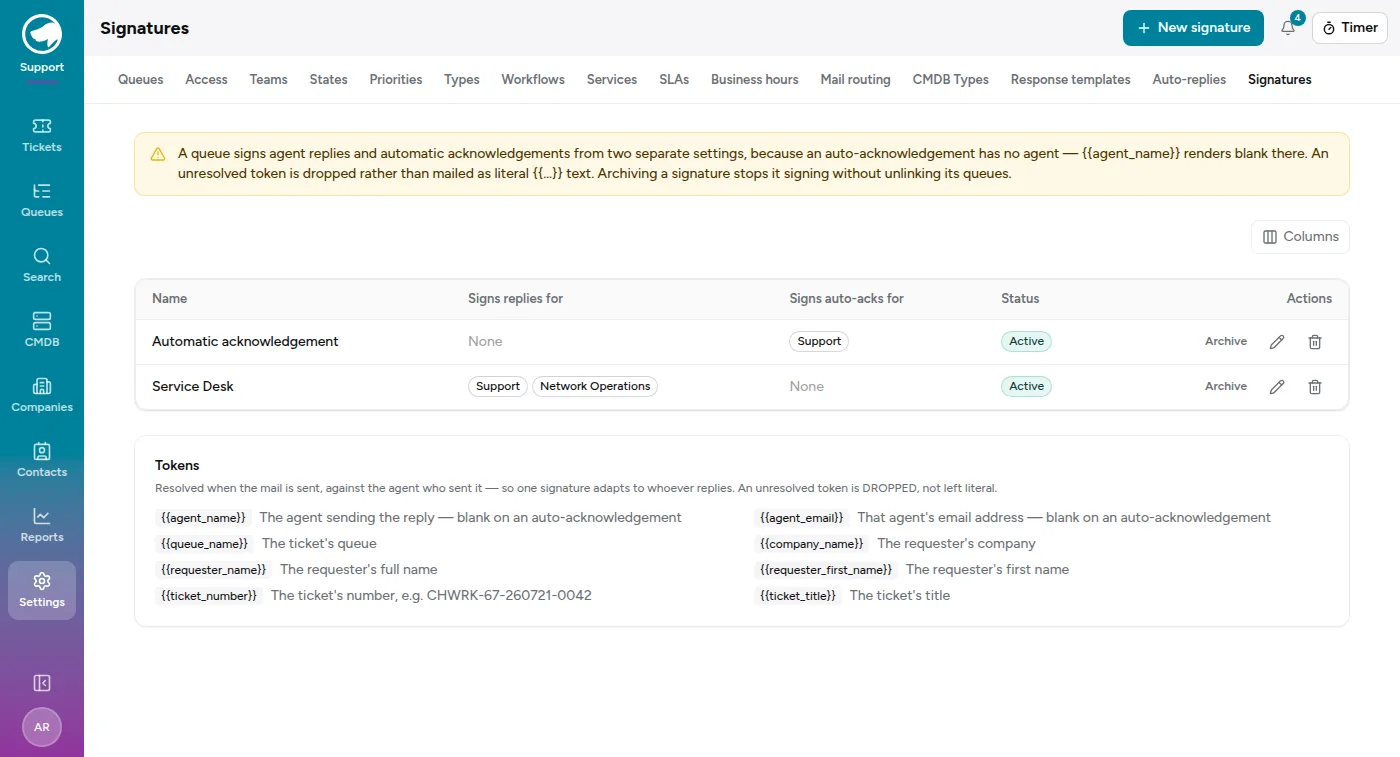The width and height of the screenshot is (1400, 757).
Task: Open Tickets in the sidebar
Action: 42,135
